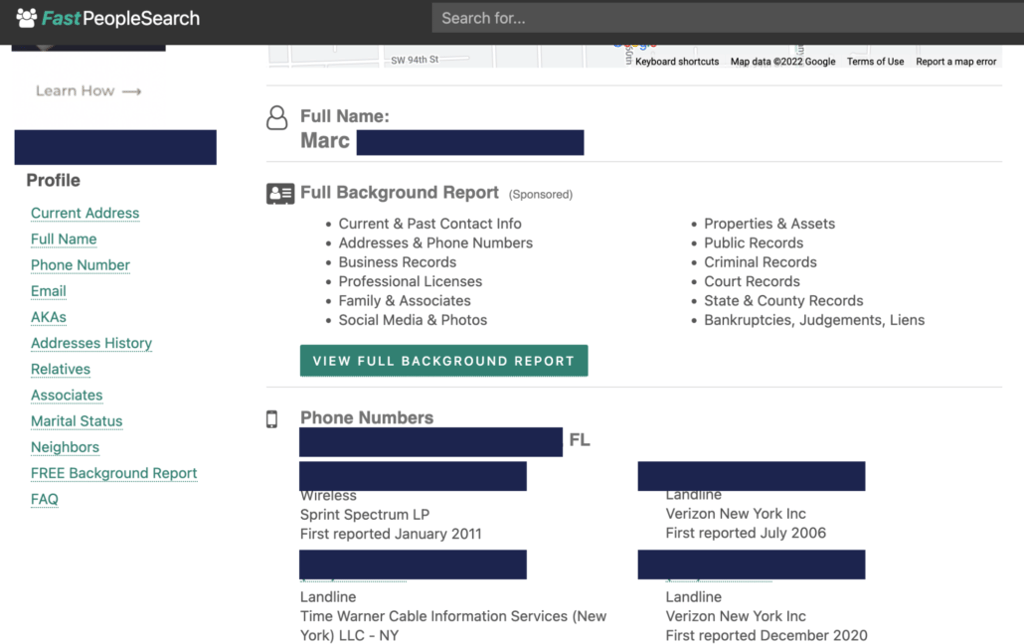Click 'Time Warner Cable Information Services' text
Viewport: 1024px width, 644px height.
[x=436, y=617]
